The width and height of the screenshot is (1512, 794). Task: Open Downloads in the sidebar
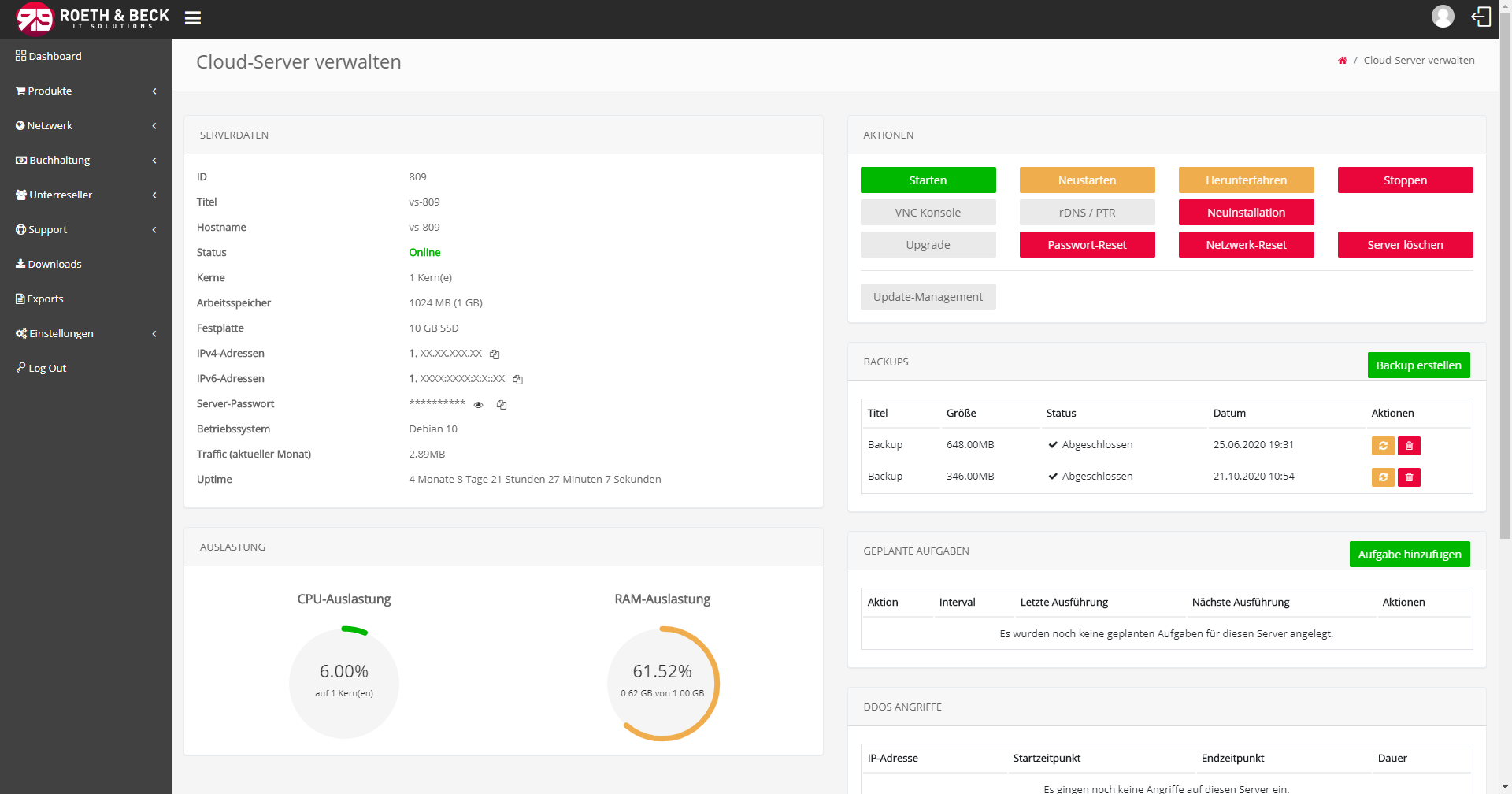coord(54,265)
